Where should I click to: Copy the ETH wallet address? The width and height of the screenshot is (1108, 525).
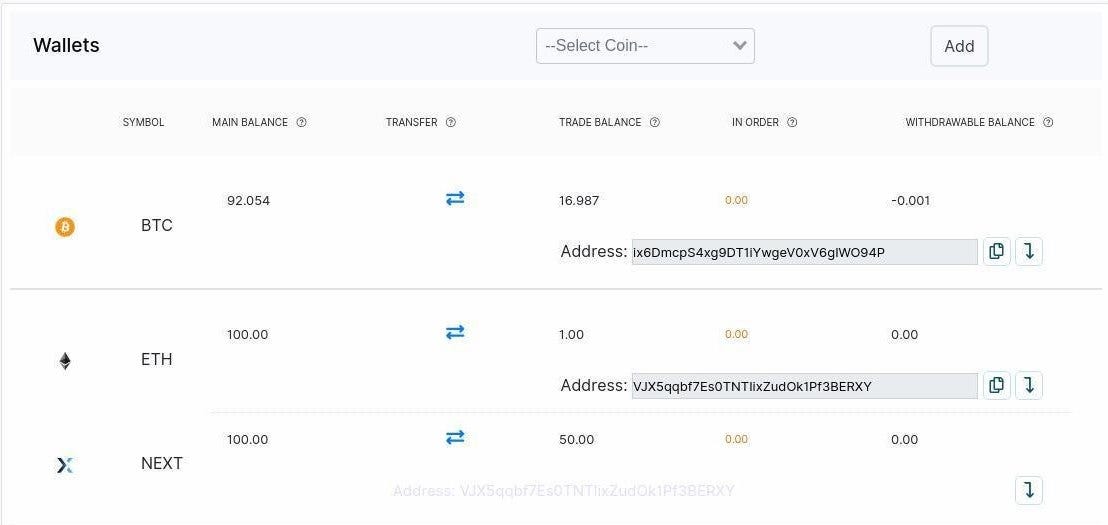[996, 385]
